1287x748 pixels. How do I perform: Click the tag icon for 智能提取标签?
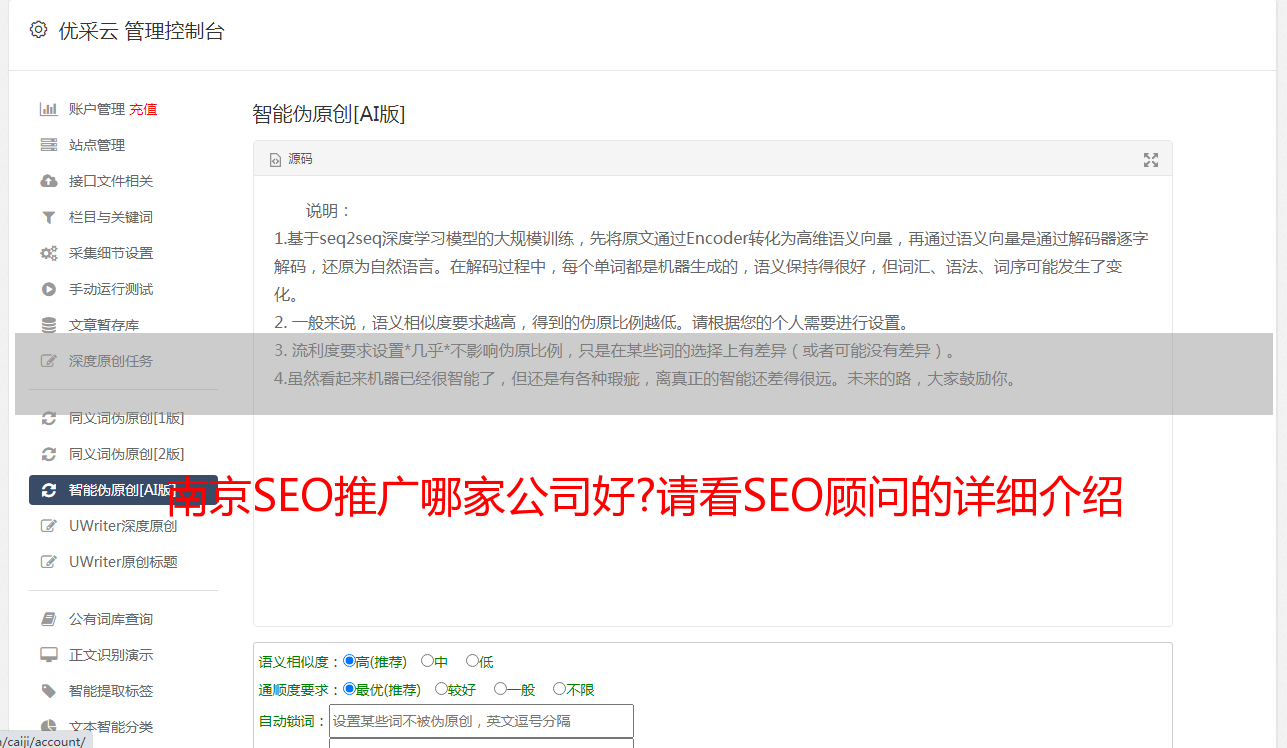48,691
